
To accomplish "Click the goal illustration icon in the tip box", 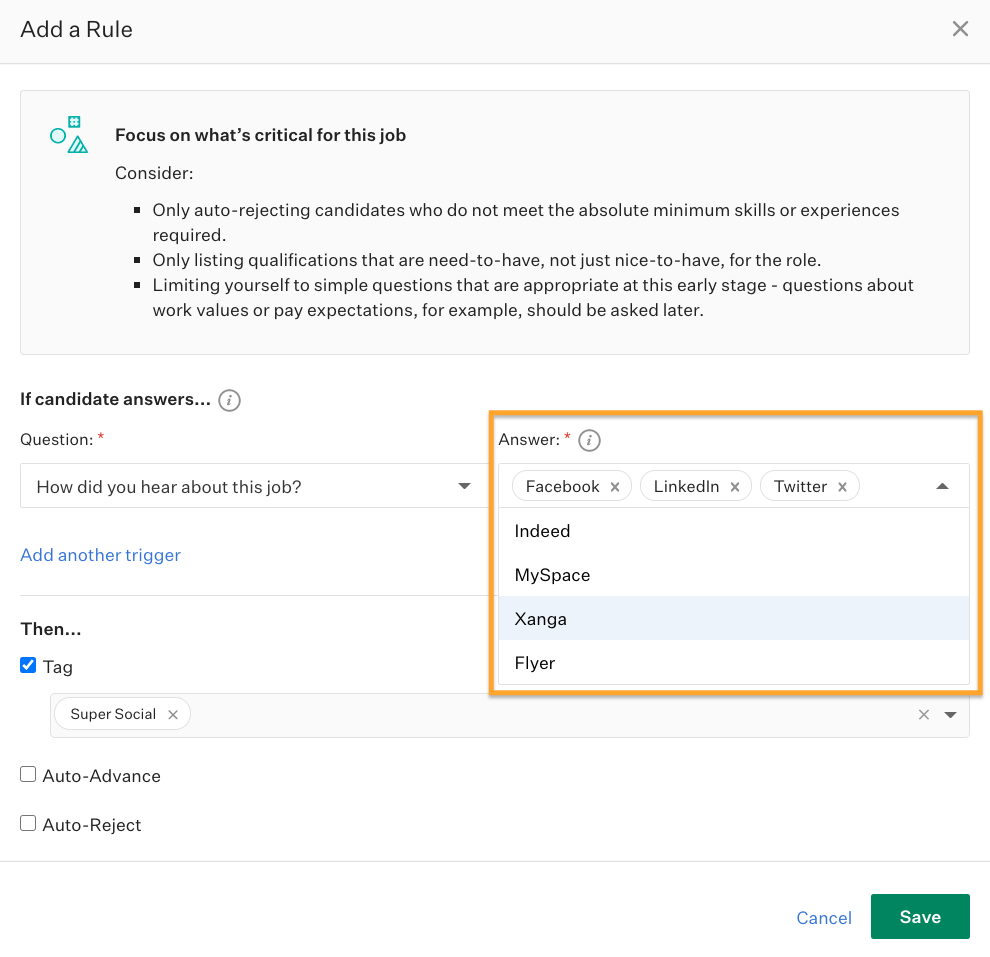I will [x=68, y=133].
